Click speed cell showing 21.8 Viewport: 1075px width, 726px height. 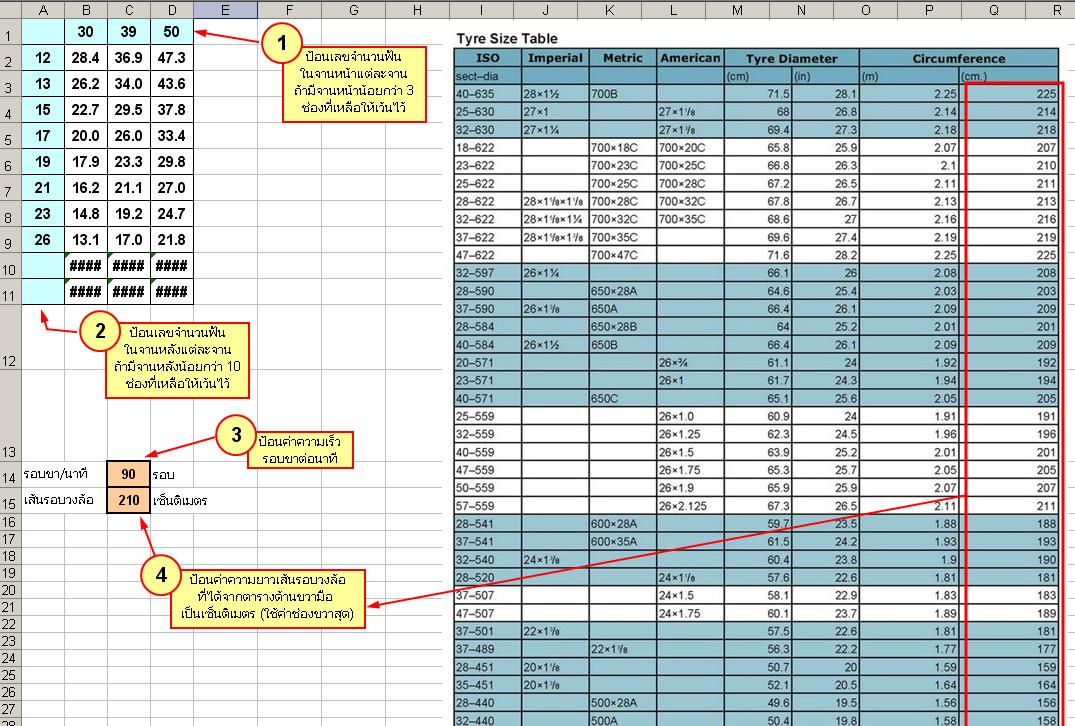click(171, 240)
